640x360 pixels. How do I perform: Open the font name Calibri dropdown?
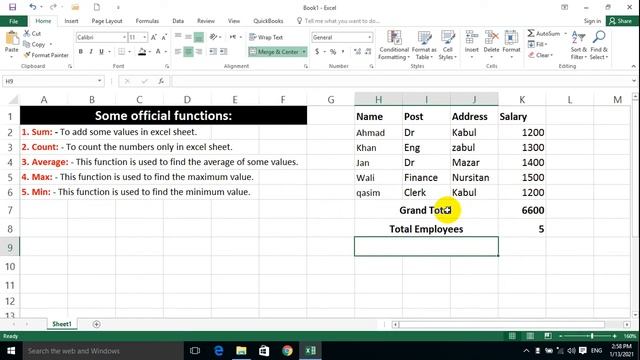coord(124,37)
